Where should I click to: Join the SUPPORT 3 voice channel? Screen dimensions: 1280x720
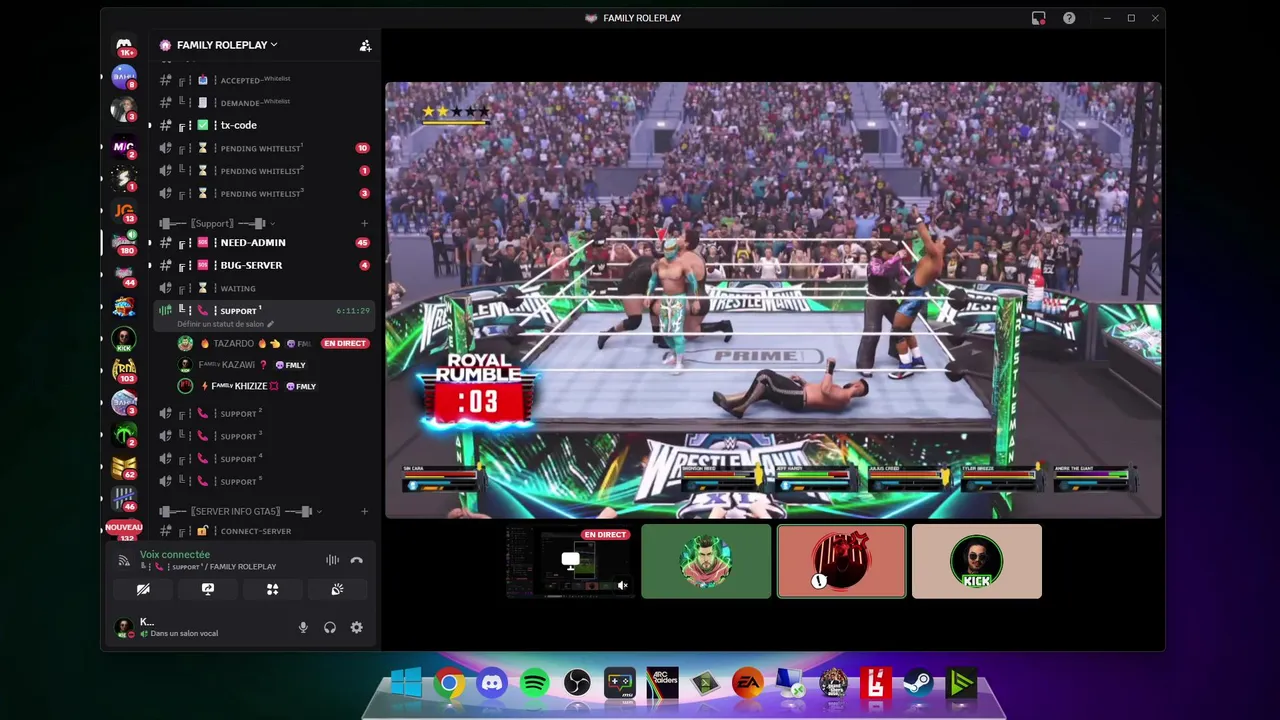pyautogui.click(x=265, y=436)
